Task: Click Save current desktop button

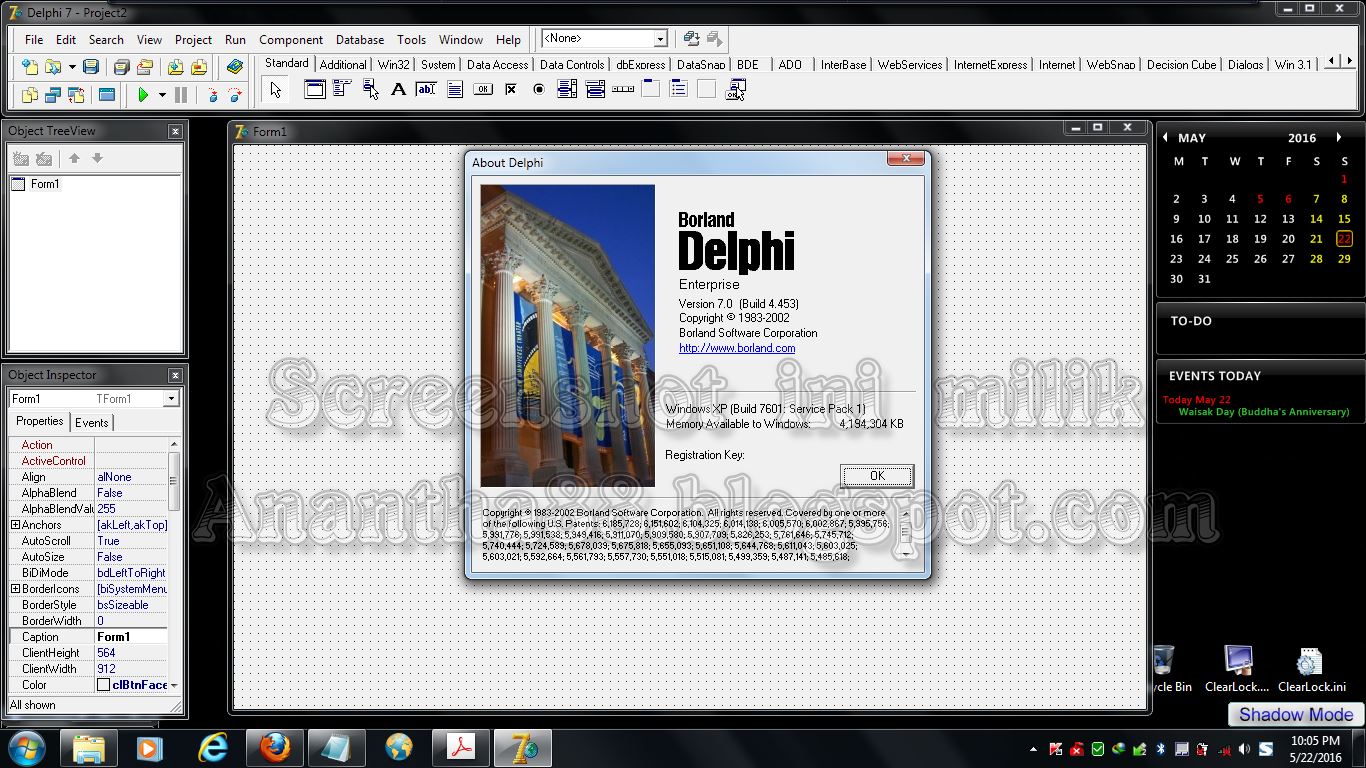Action: [x=691, y=39]
